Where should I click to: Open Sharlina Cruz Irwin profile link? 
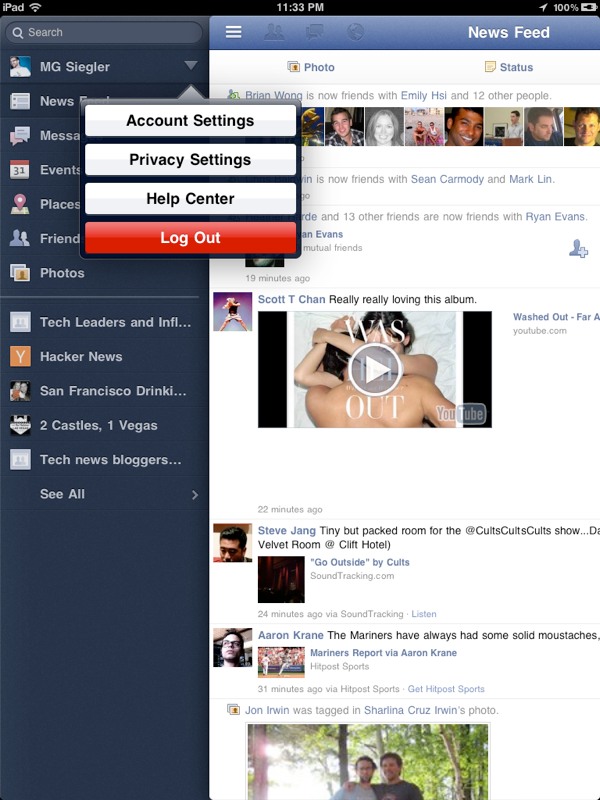410,710
